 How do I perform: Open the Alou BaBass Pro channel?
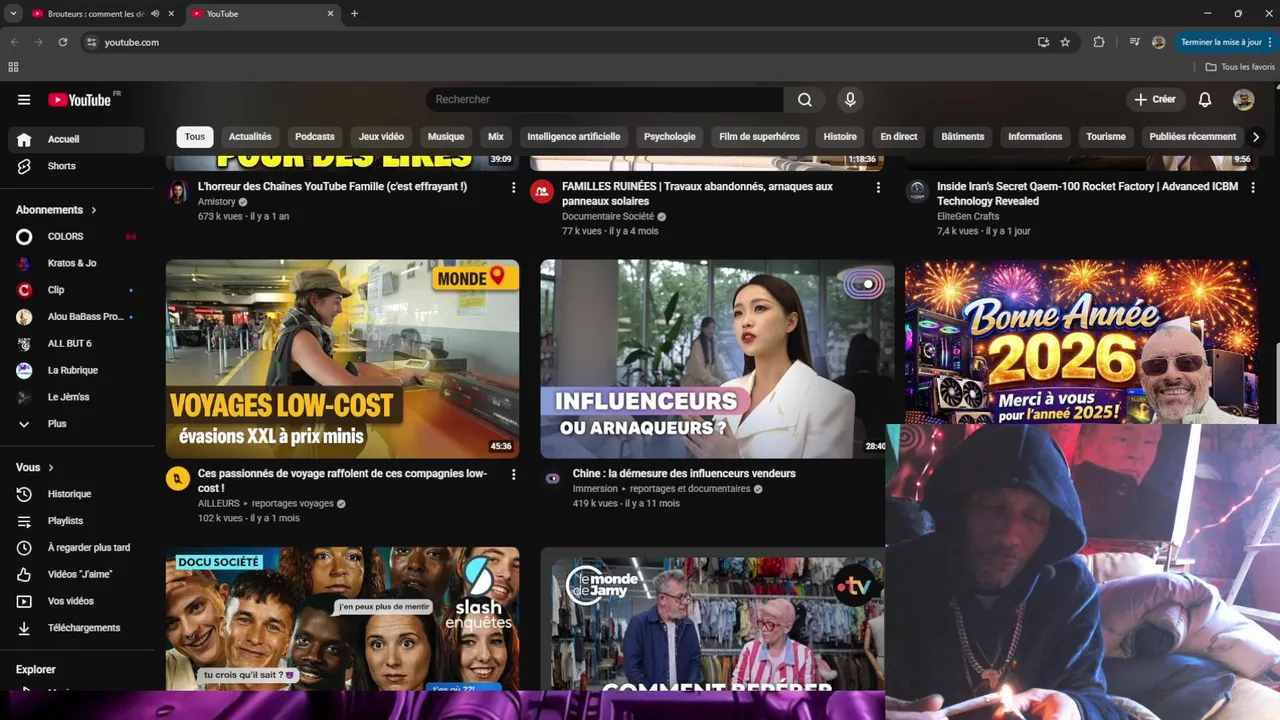click(x=76, y=316)
